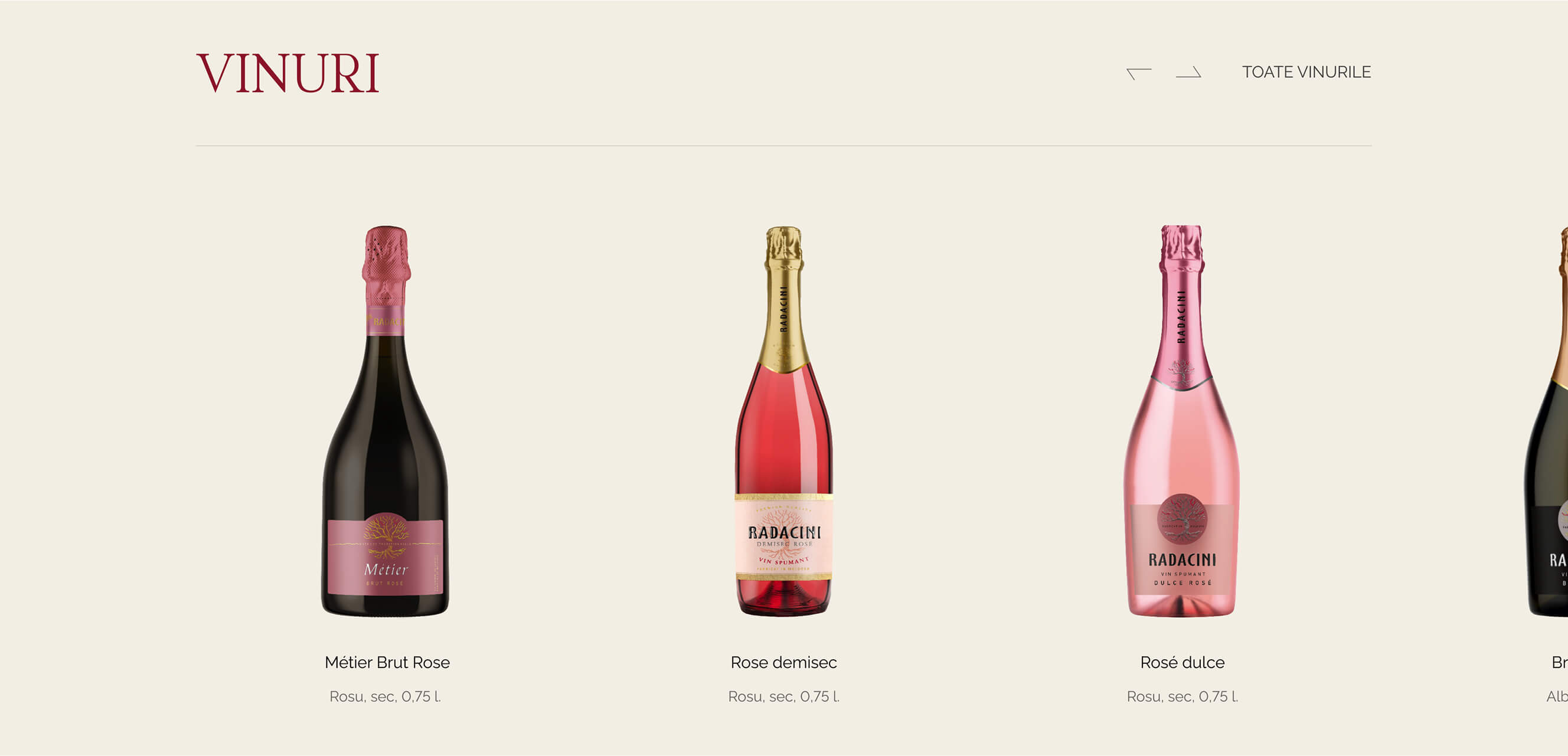Click description text under Rosé dulce

tap(1182, 696)
